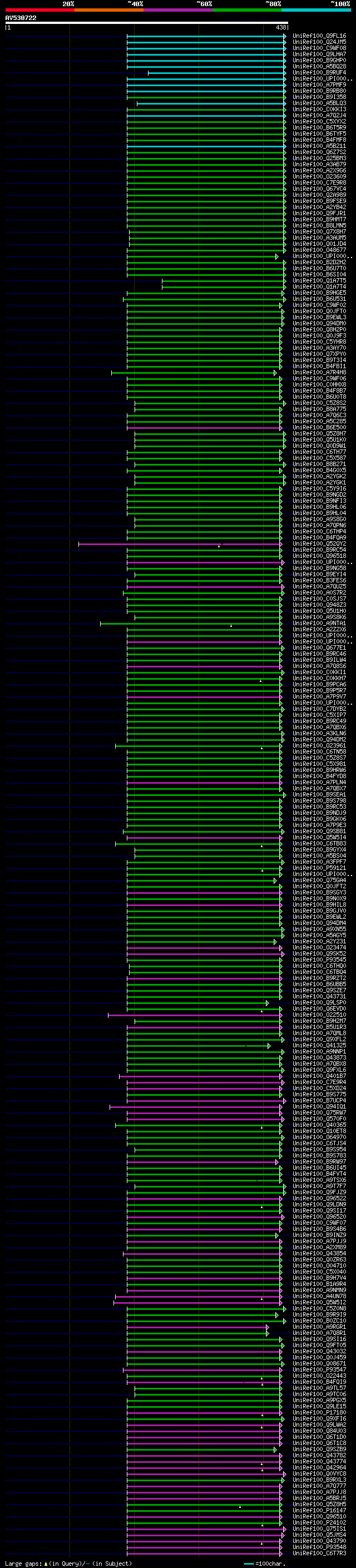Pick the UniRef100_A3AB79 hit label
Screen dimensions: 356x1568
click(319, 164)
